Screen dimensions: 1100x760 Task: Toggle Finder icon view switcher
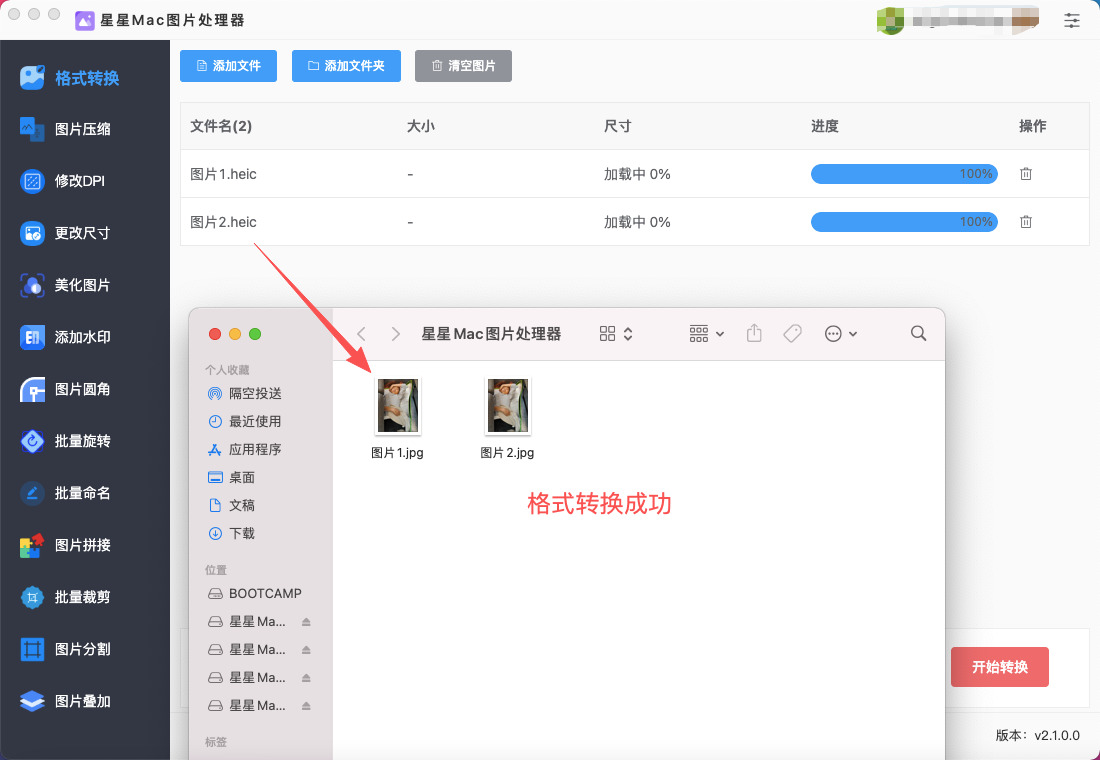(617, 334)
